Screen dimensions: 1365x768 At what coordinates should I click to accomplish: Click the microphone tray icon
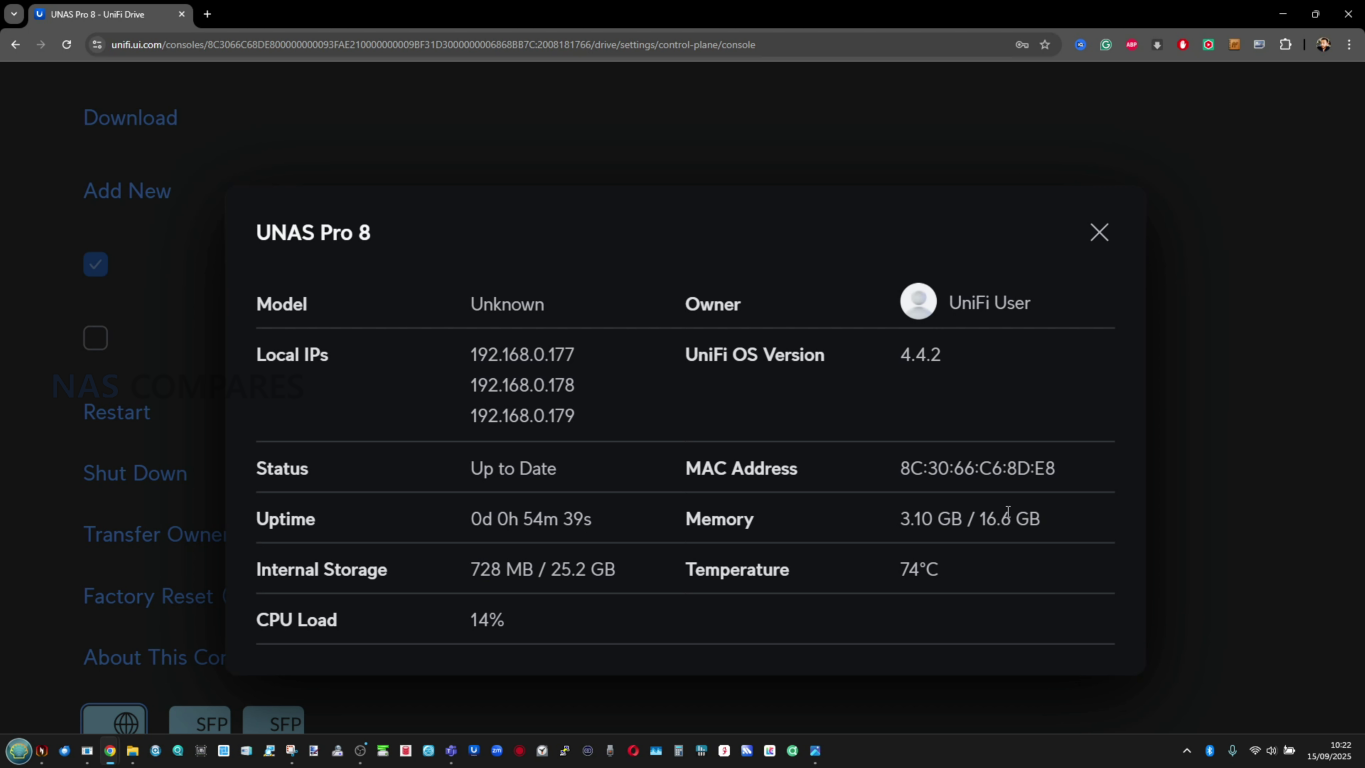[x=1232, y=751]
